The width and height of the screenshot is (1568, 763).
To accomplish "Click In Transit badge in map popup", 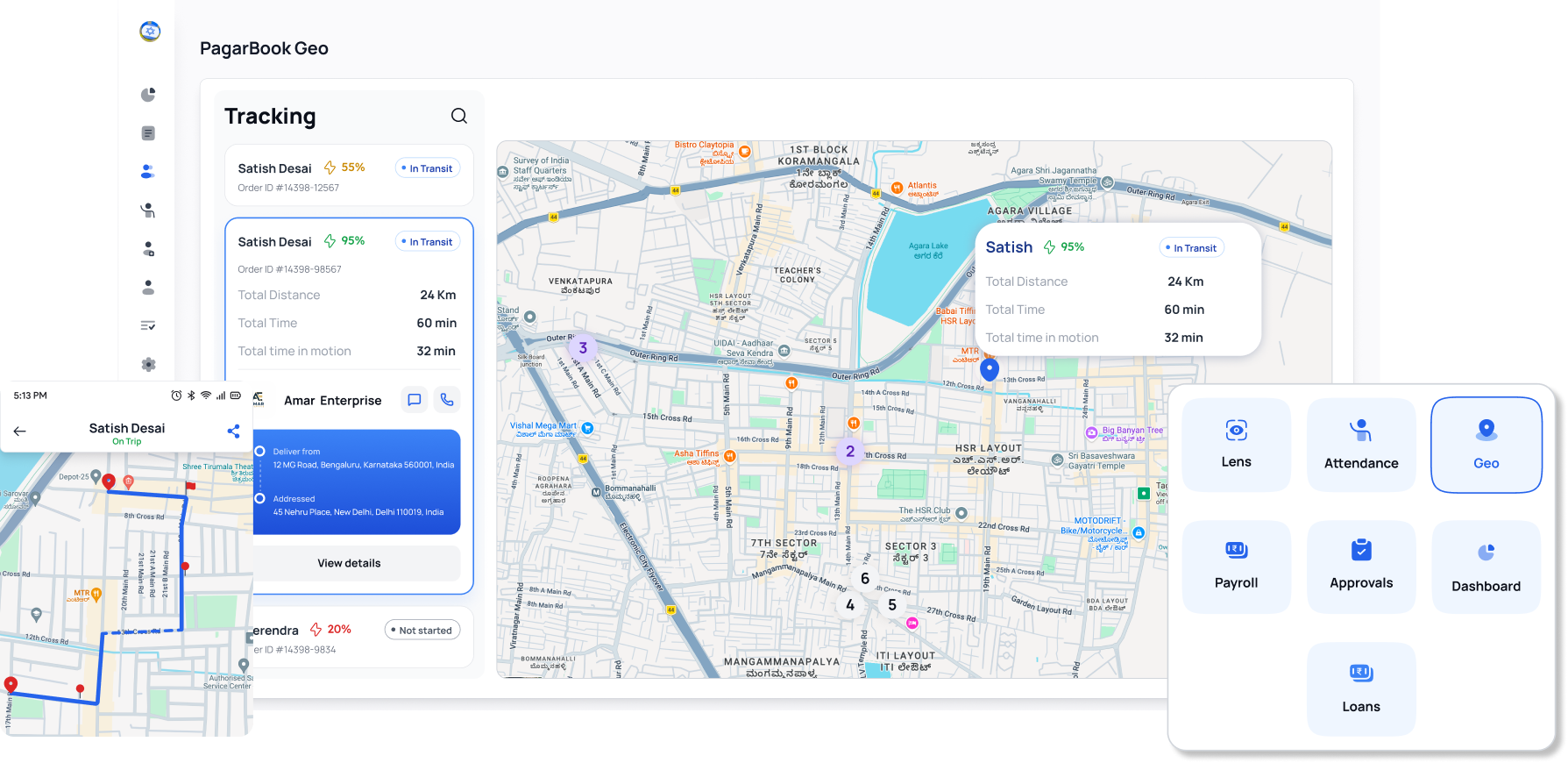I will point(1192,248).
